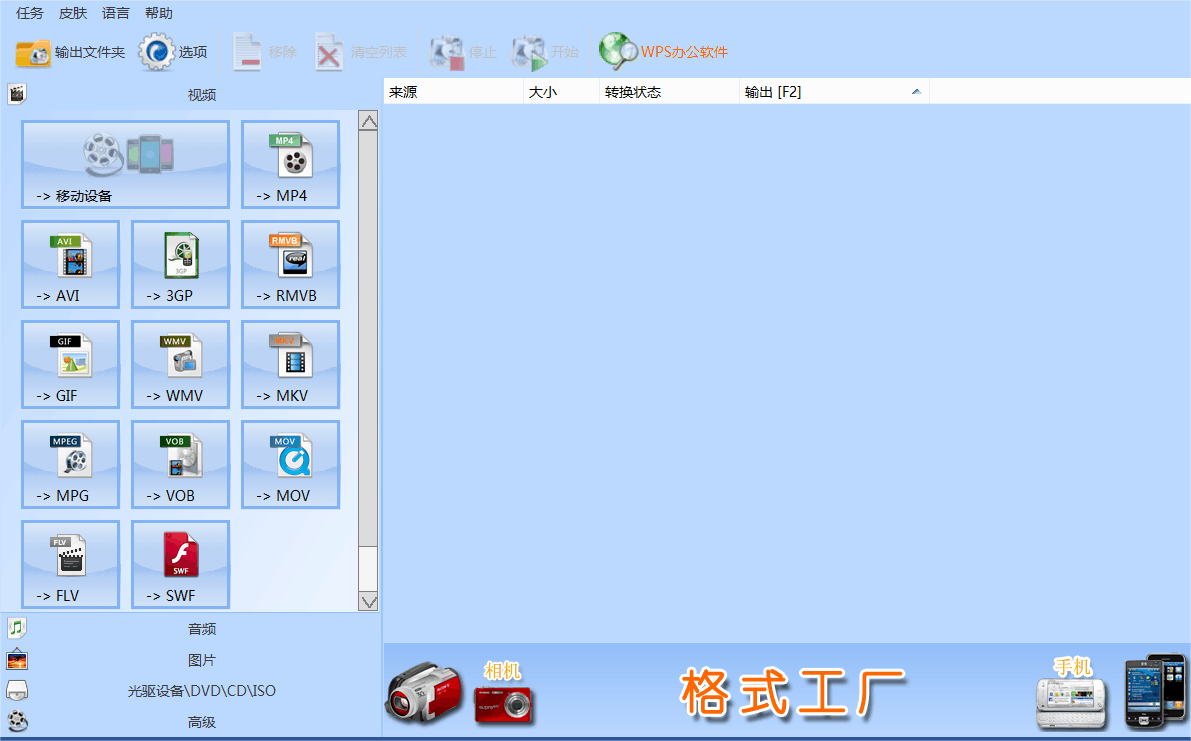
Task: Choose the 移动设备 conversion preset
Action: point(125,164)
